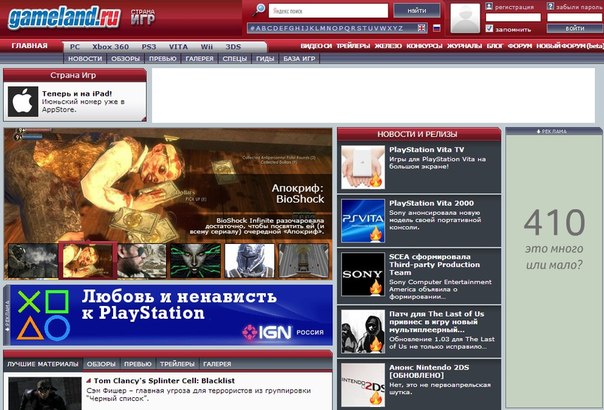The image size is (604, 410).
Task: Open the Теперь и на iPad! link
Action: coord(77,93)
